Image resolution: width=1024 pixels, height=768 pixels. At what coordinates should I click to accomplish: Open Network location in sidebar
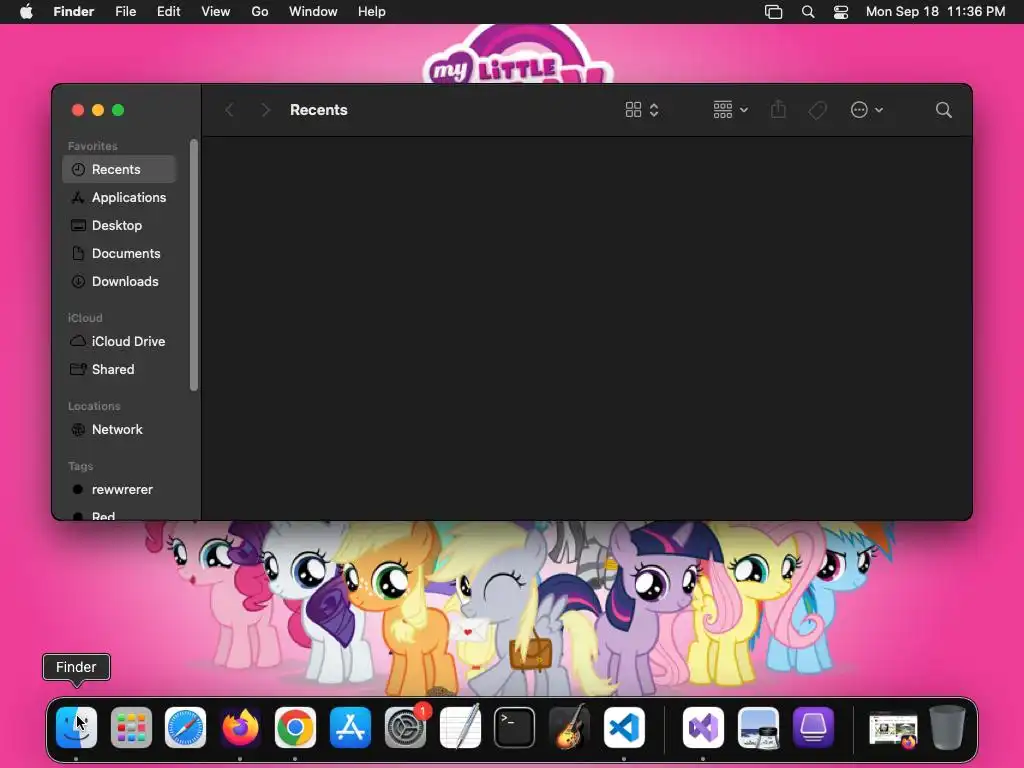119,430
